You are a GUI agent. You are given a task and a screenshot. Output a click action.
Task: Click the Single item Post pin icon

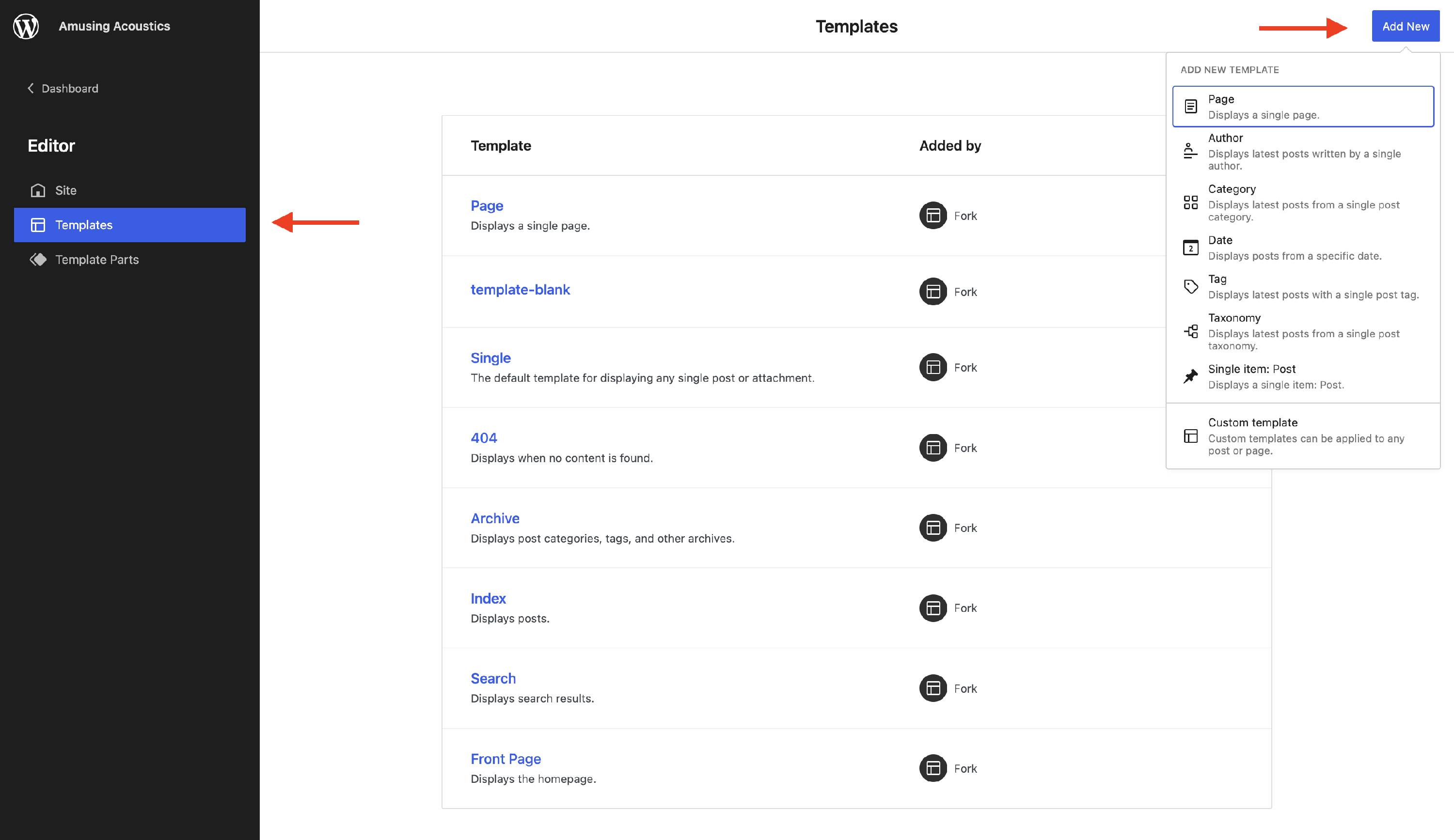pyautogui.click(x=1190, y=376)
